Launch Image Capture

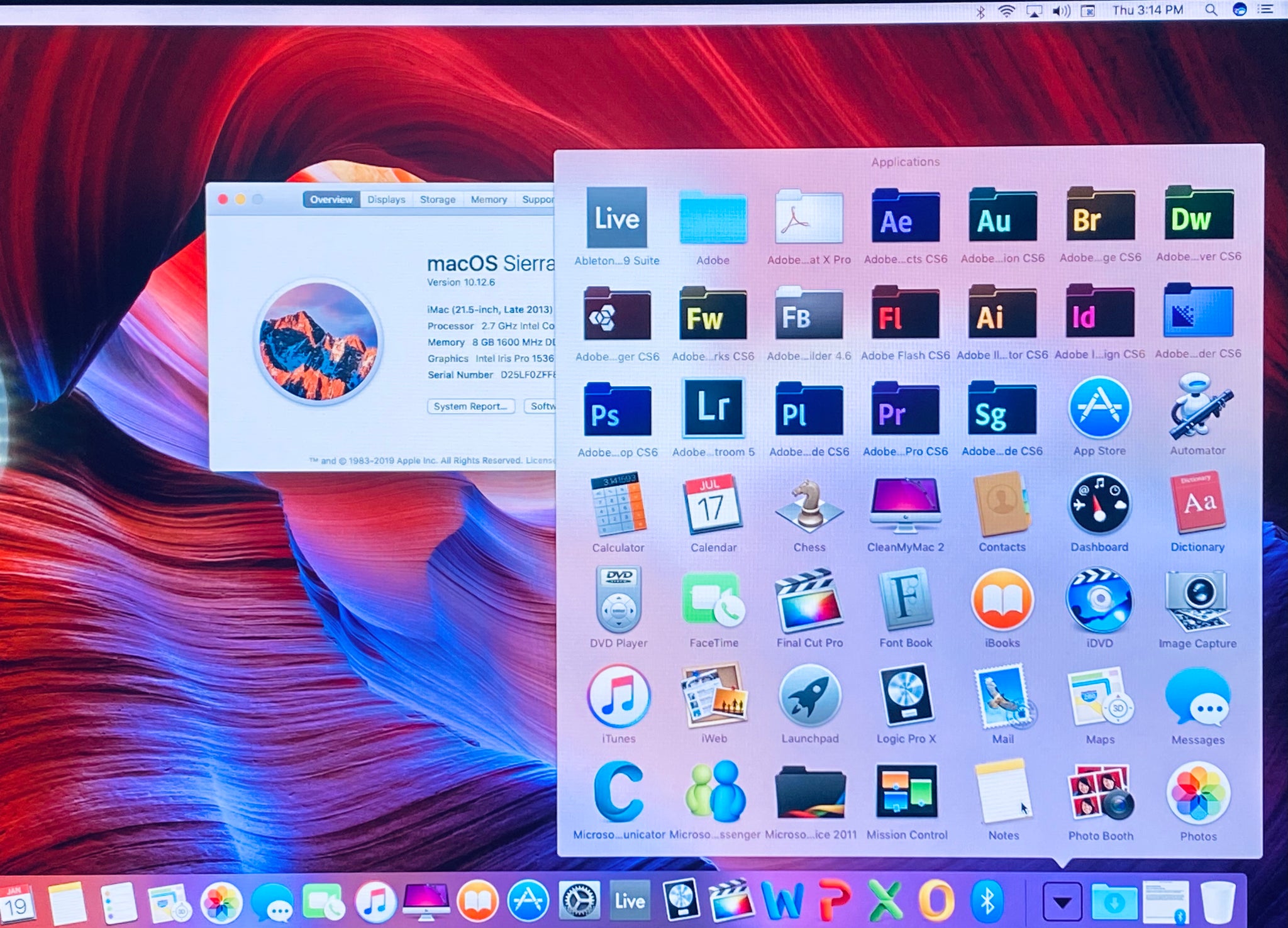[1197, 600]
